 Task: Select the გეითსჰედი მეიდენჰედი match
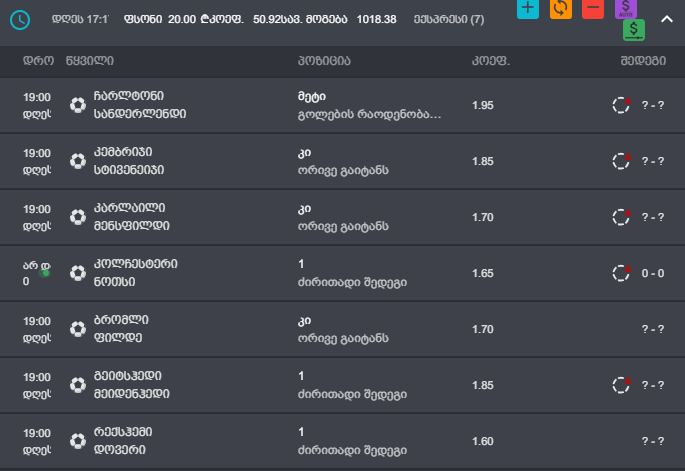[131, 384]
